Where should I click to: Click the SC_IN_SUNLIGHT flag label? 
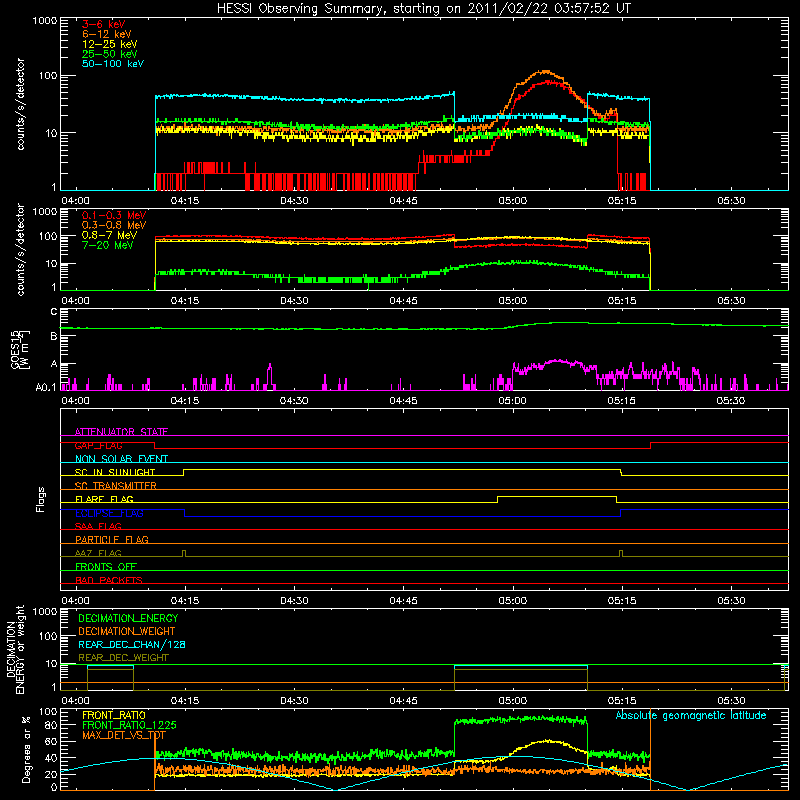tap(115, 472)
